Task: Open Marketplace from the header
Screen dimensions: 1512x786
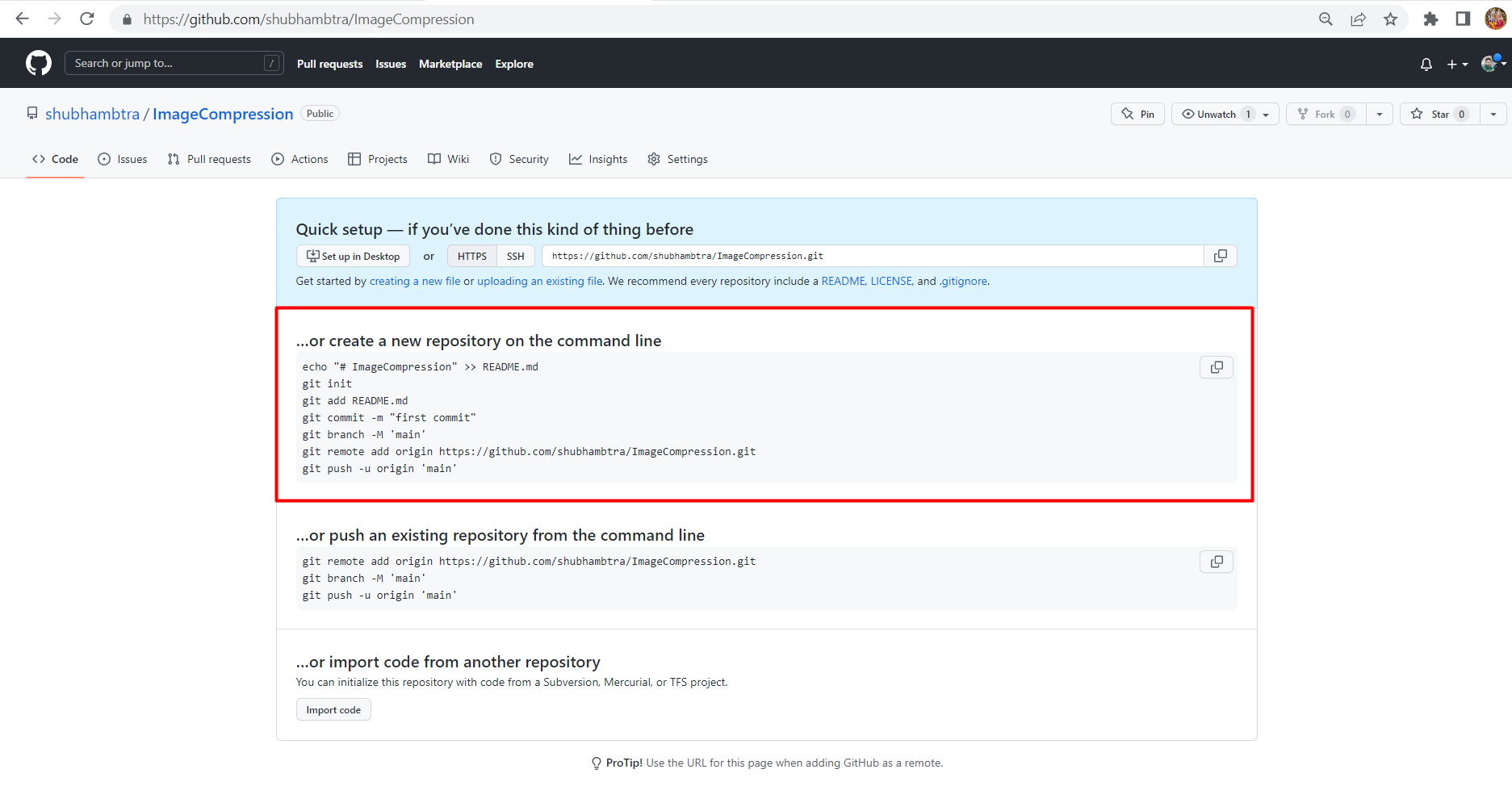Action: pos(450,64)
